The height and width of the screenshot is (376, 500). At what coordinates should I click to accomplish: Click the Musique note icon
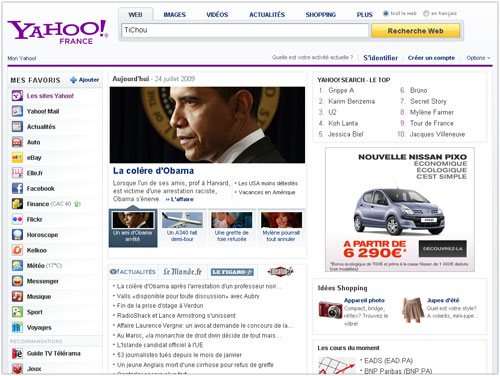[x=17, y=296]
